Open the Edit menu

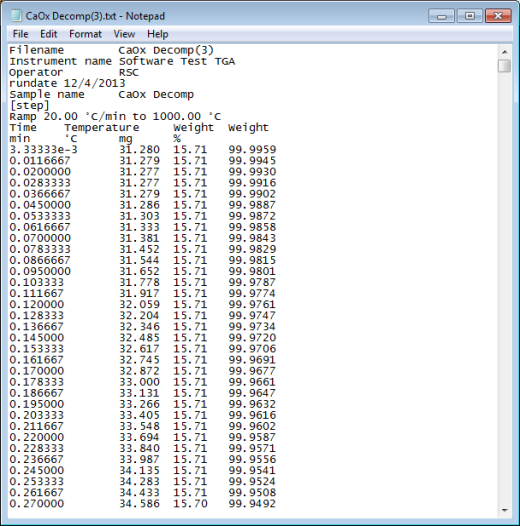click(49, 34)
